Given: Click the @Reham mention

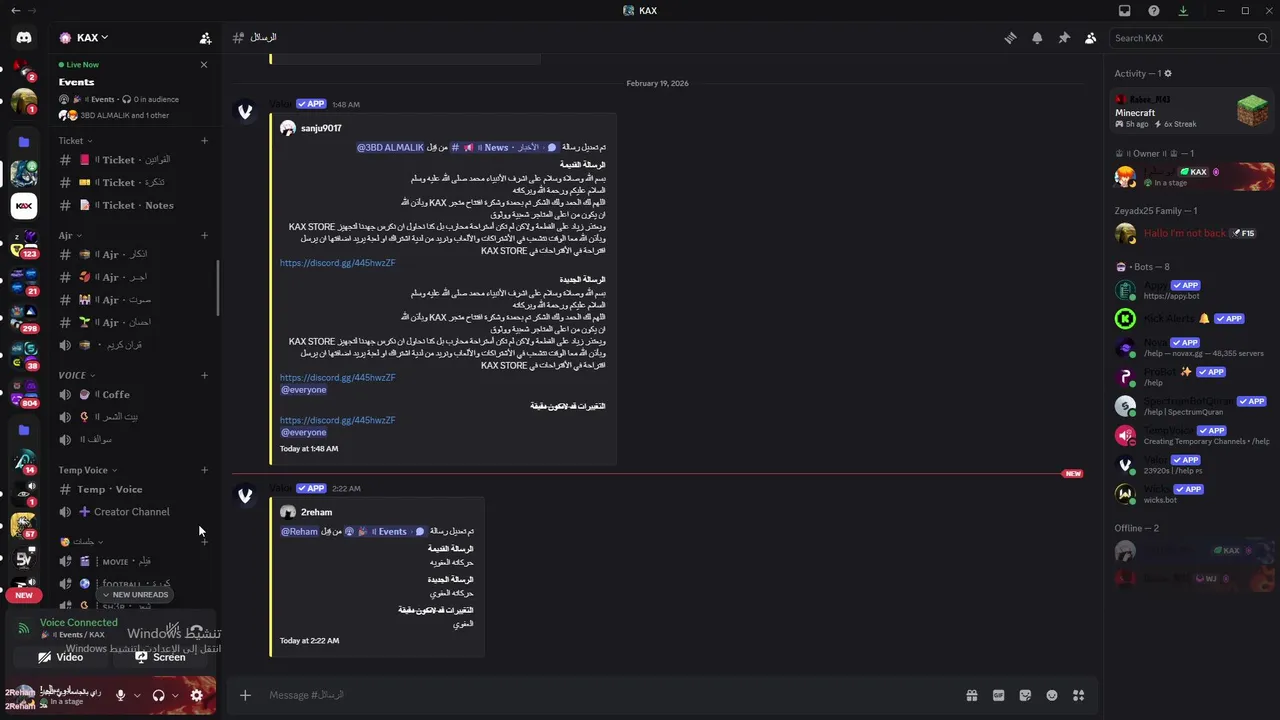Looking at the screenshot, I should pyautogui.click(x=299, y=532).
